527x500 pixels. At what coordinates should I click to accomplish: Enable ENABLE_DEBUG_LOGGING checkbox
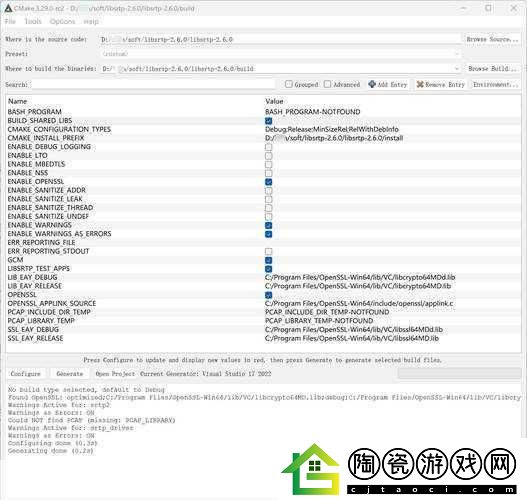[268, 147]
